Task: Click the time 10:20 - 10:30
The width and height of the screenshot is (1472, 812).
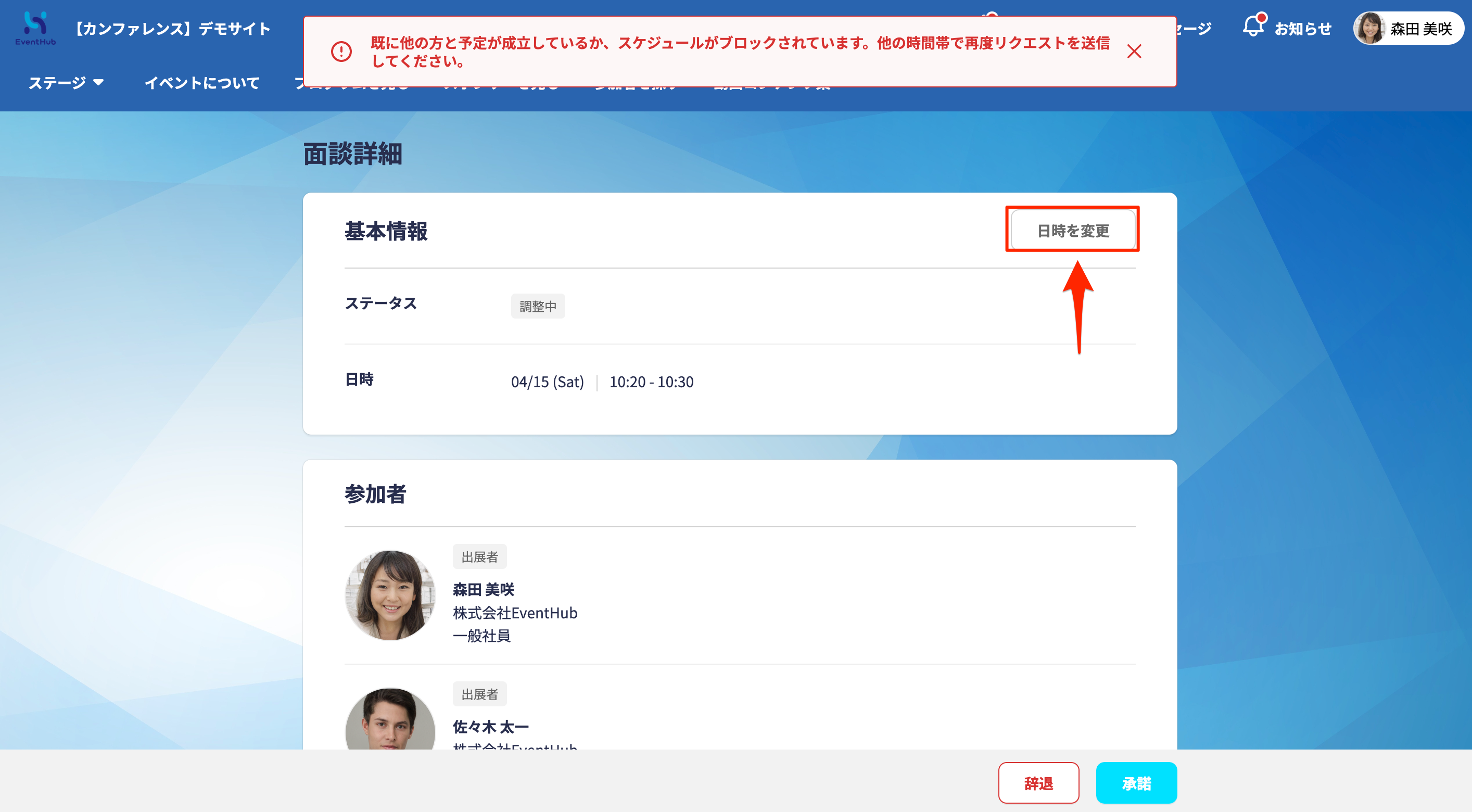Action: pyautogui.click(x=652, y=382)
